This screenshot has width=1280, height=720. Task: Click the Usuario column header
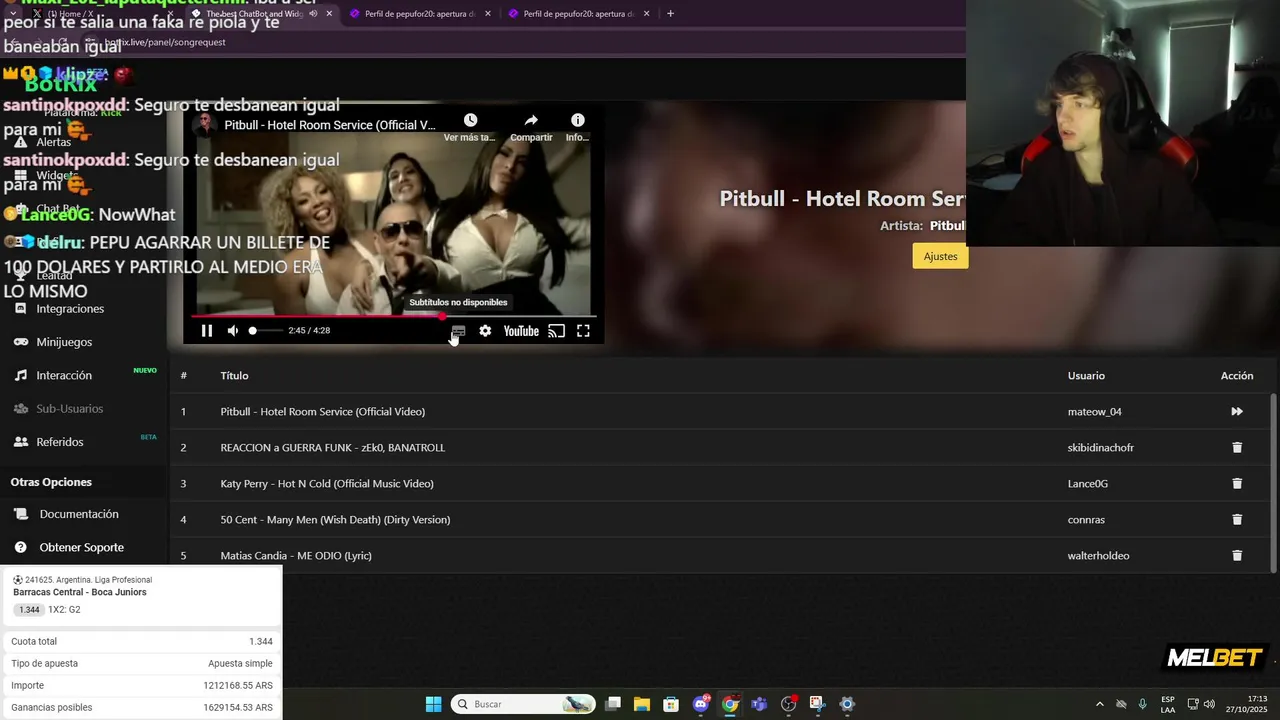click(x=1086, y=375)
